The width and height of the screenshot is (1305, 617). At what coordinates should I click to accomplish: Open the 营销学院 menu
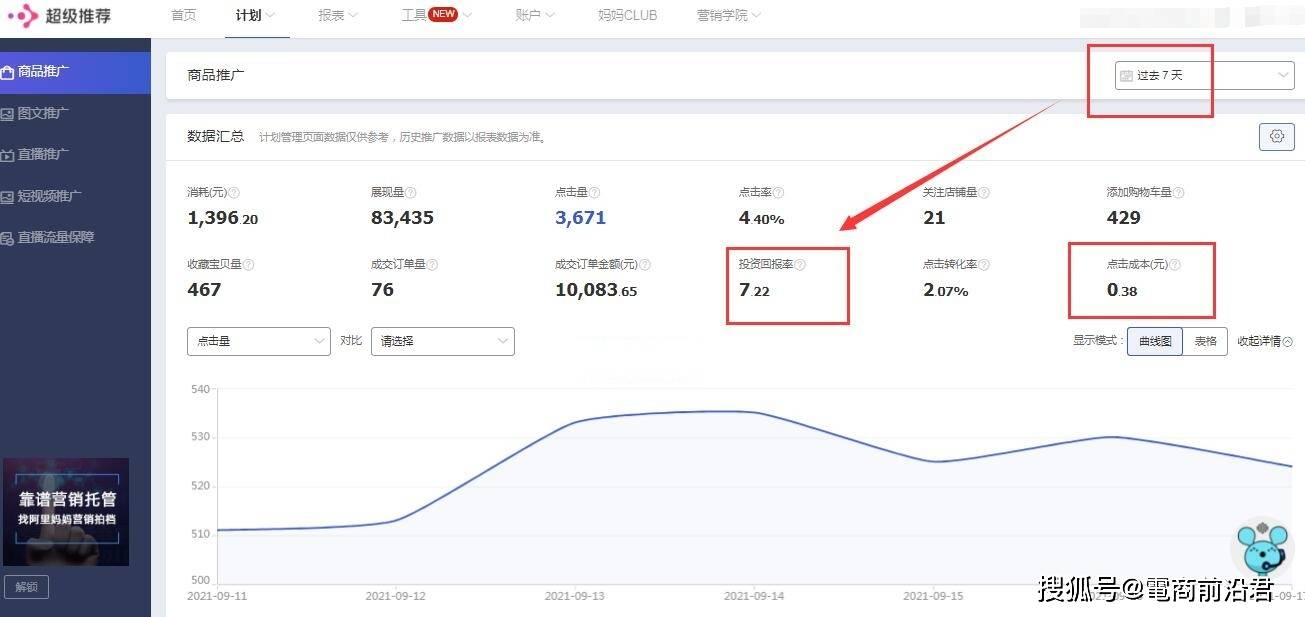pyautogui.click(x=729, y=15)
